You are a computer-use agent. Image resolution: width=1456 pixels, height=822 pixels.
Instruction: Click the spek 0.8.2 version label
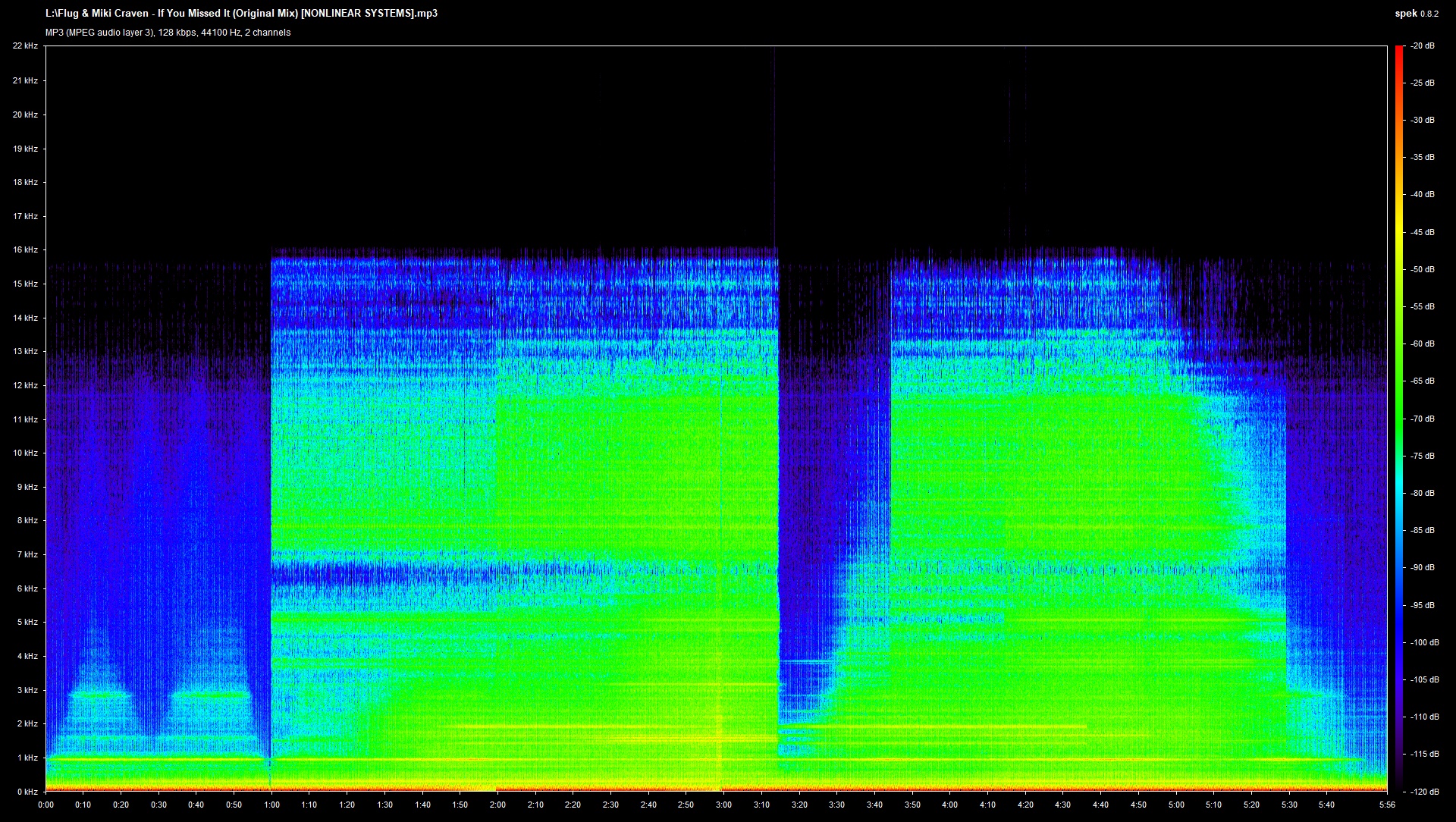(1416, 13)
